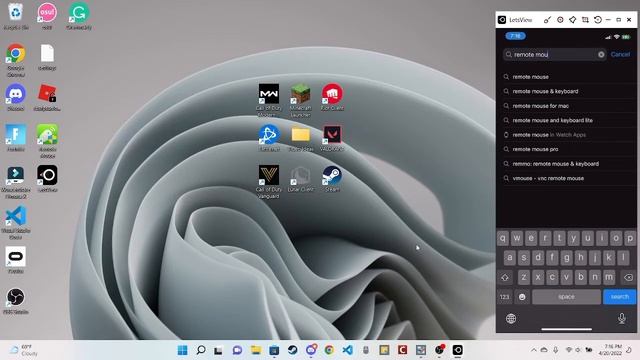Click the LetsView desktop shortcut icon

coord(47,178)
